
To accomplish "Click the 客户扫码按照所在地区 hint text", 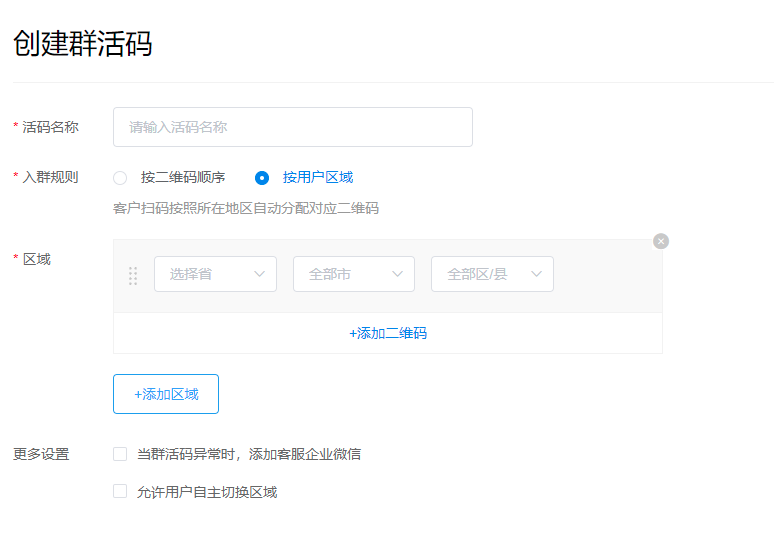I will [x=246, y=209].
